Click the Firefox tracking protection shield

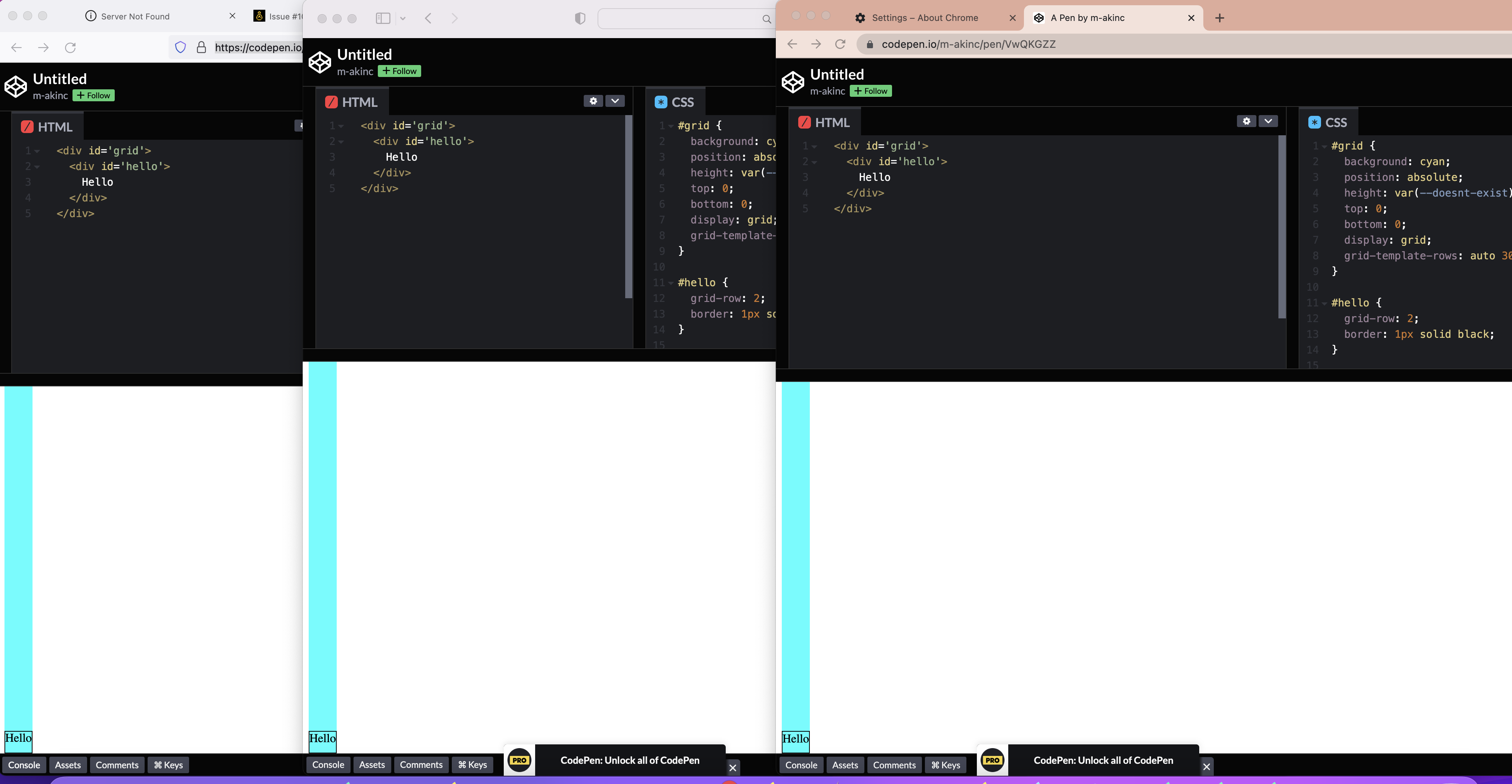pyautogui.click(x=180, y=47)
